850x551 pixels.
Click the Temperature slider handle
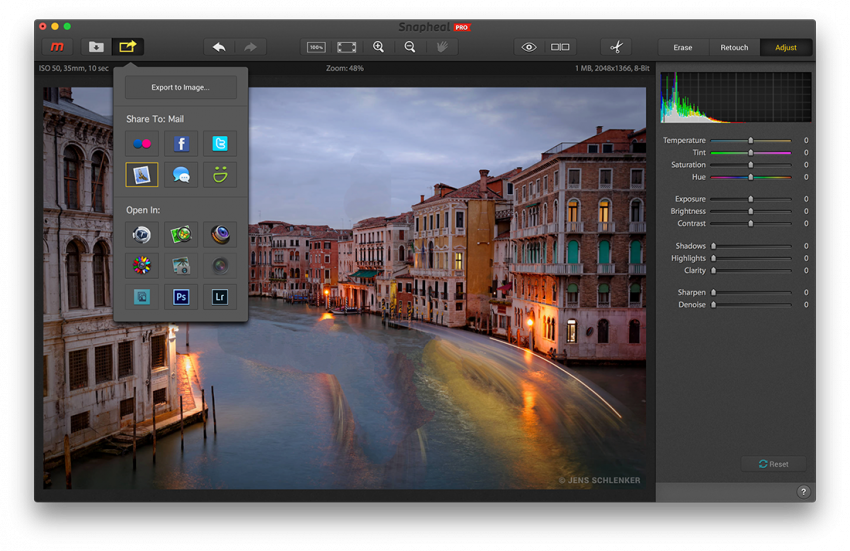[751, 141]
